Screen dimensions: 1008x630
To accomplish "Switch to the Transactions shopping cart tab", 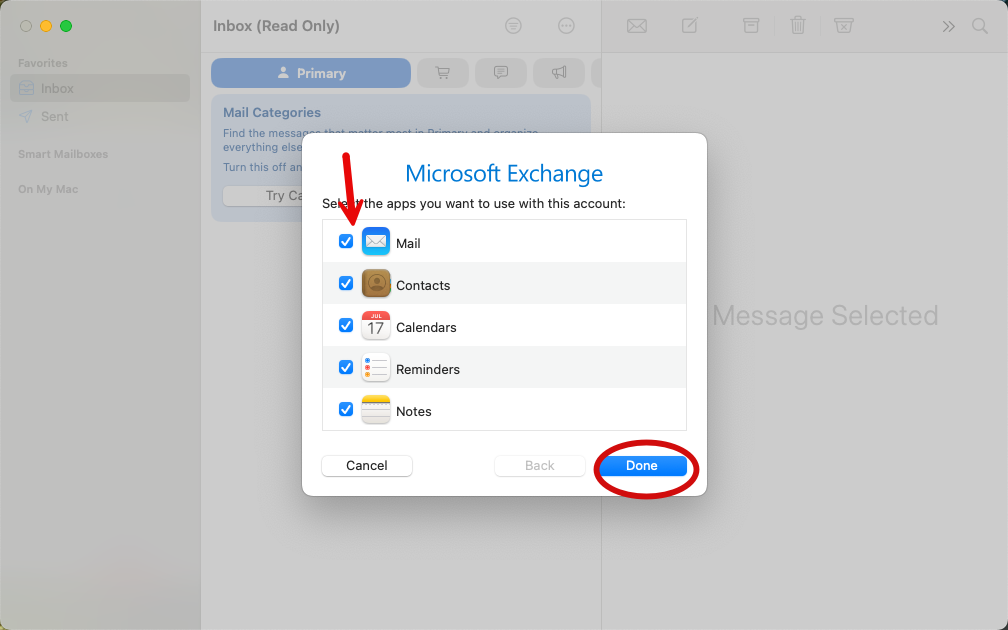I will tap(443, 73).
